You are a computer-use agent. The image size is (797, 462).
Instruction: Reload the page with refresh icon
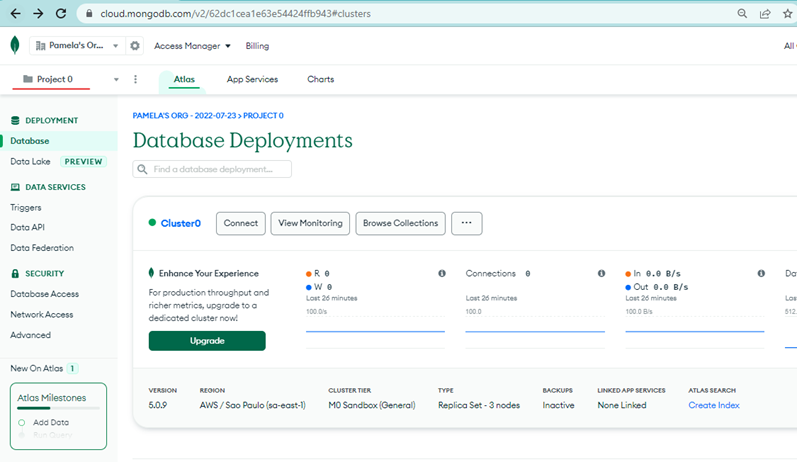coord(61,14)
